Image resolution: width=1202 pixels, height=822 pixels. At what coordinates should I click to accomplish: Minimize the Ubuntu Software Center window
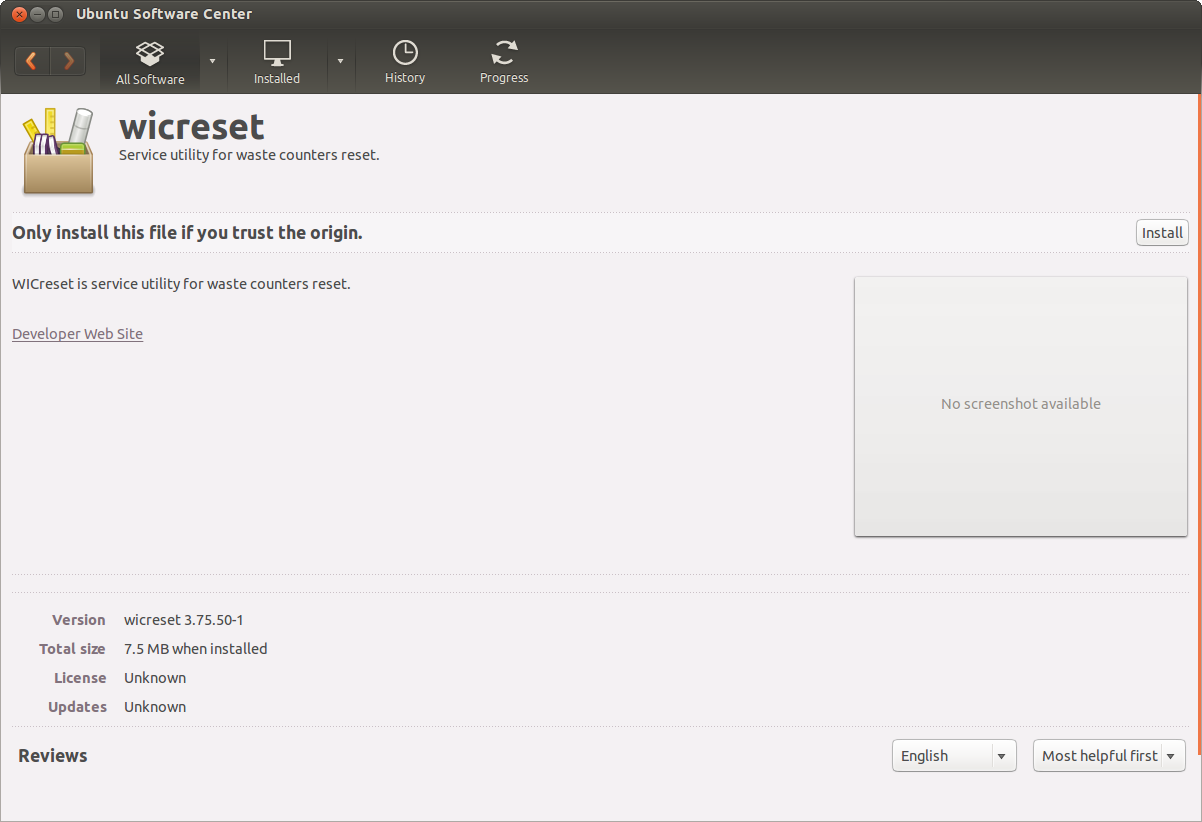[x=37, y=14]
